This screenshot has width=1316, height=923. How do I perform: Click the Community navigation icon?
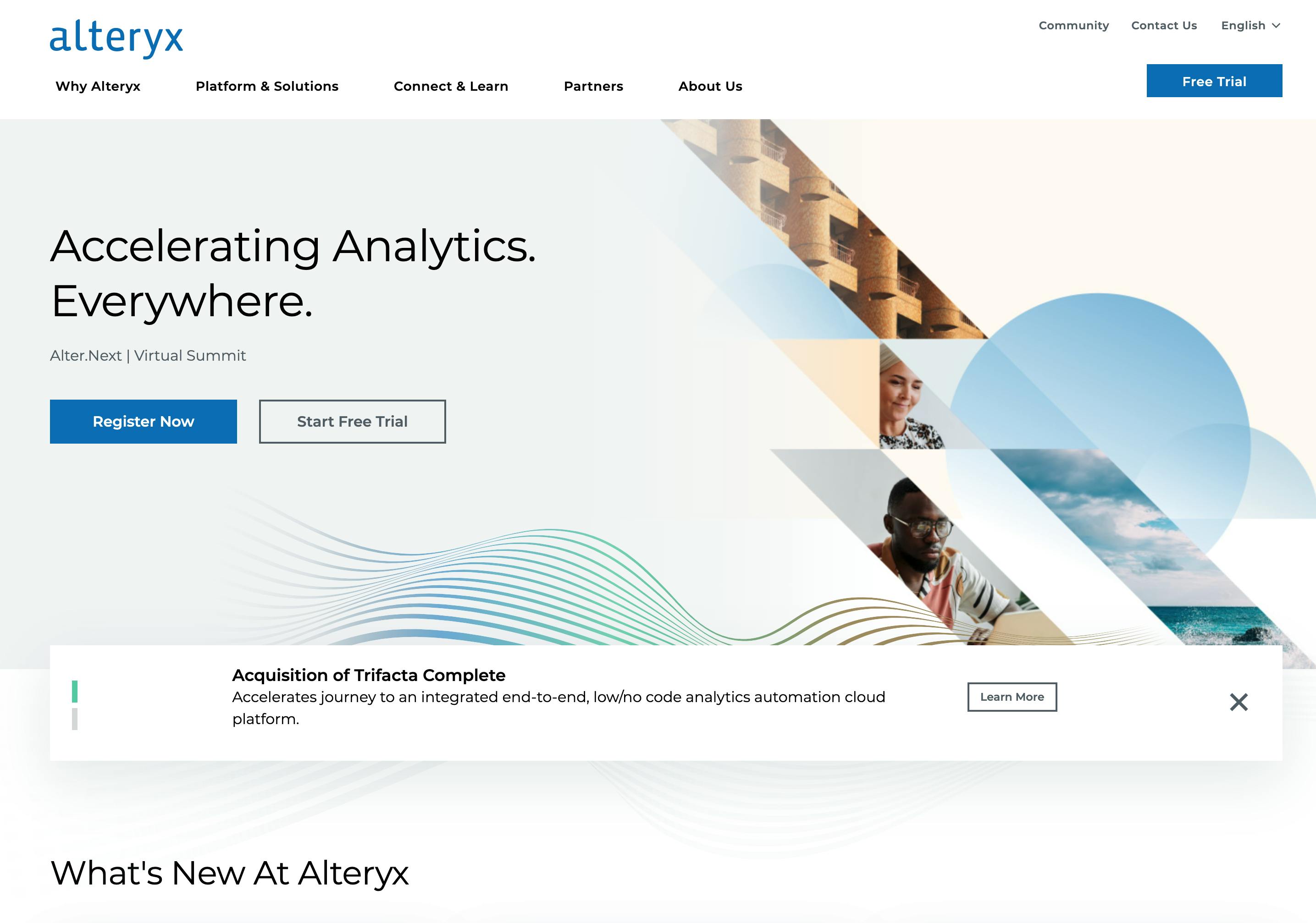tap(1074, 25)
